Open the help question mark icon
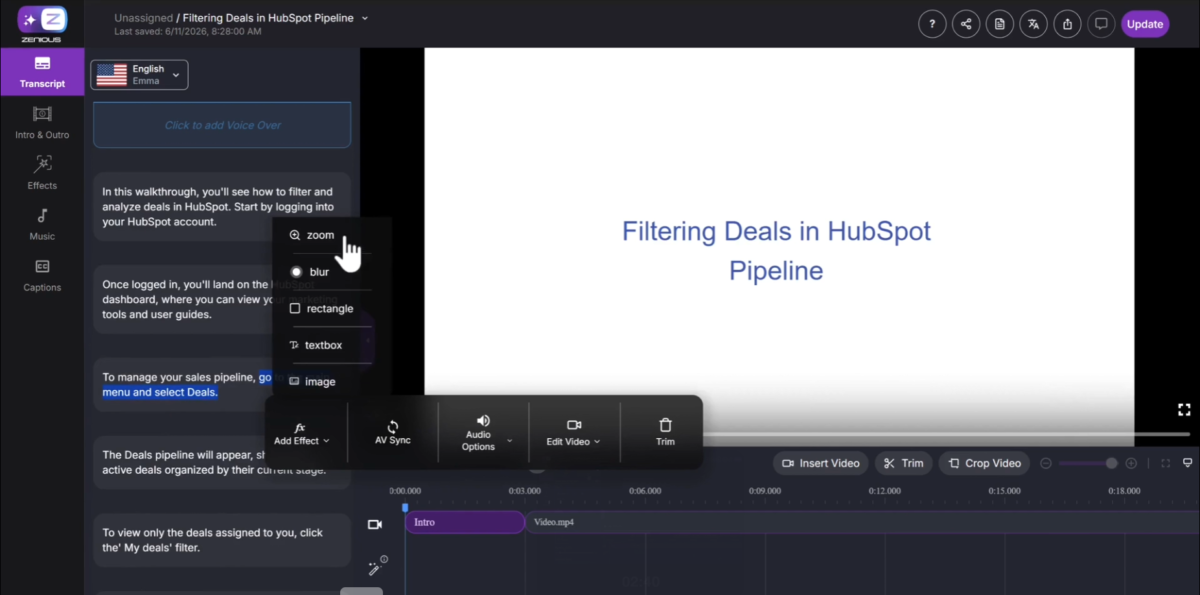 click(932, 24)
